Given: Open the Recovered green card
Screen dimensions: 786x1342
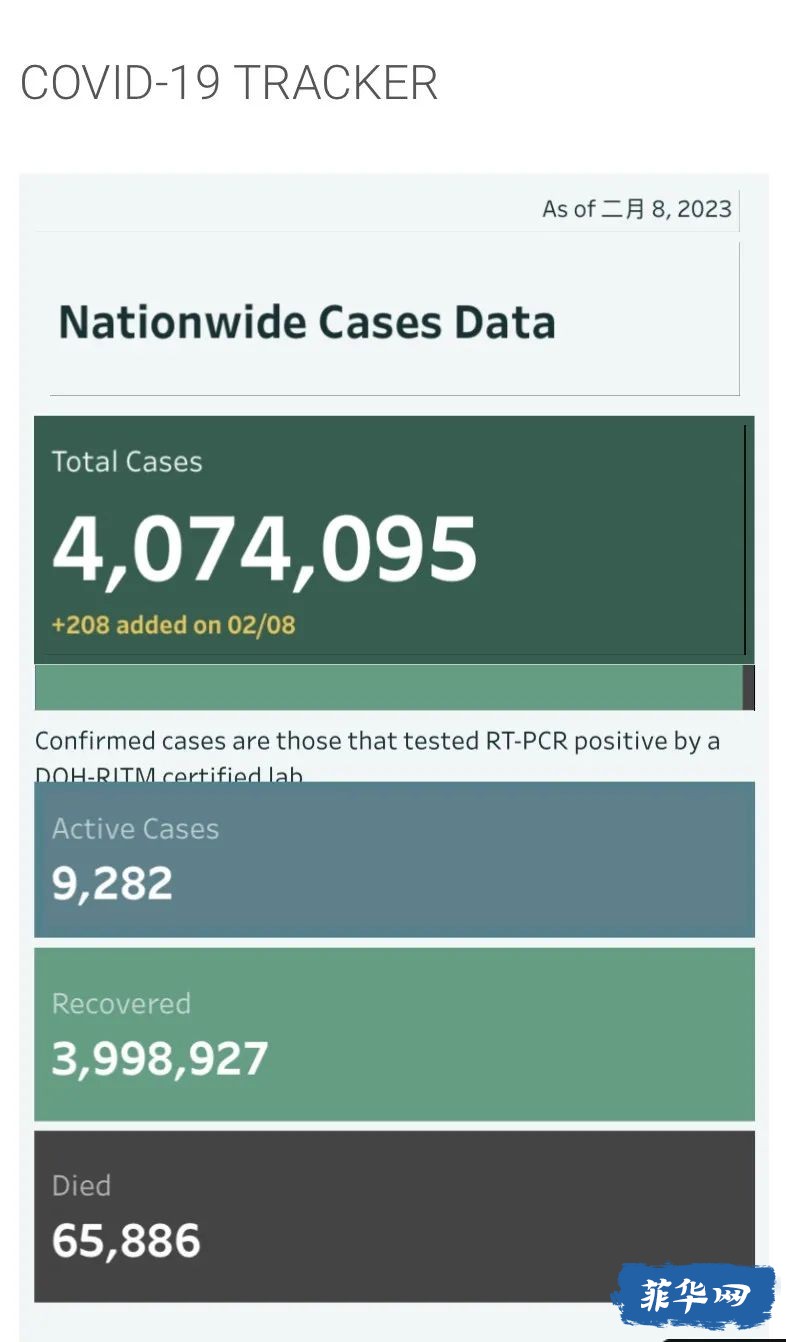Looking at the screenshot, I should (394, 1034).
